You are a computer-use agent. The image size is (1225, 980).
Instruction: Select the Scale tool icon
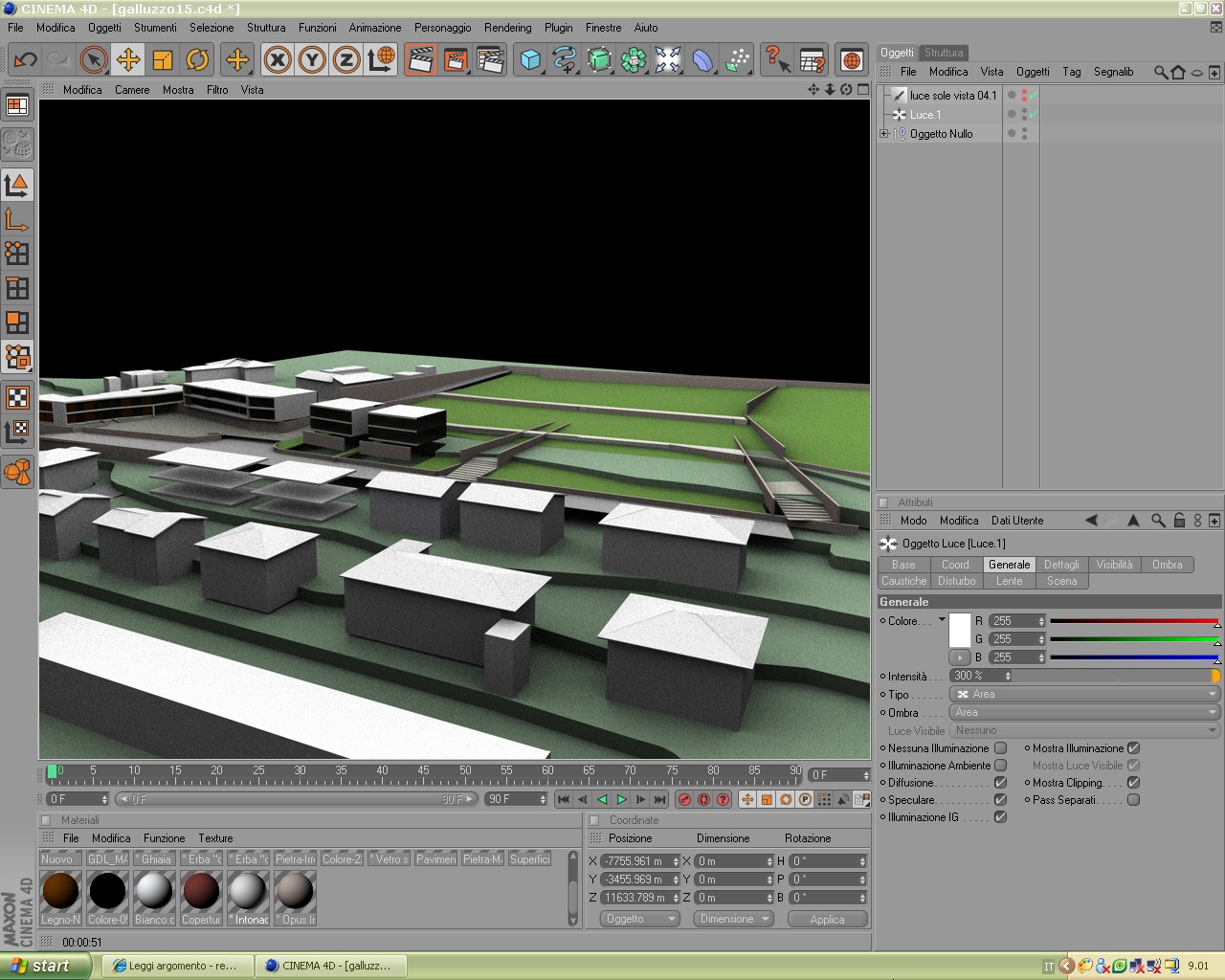[163, 60]
